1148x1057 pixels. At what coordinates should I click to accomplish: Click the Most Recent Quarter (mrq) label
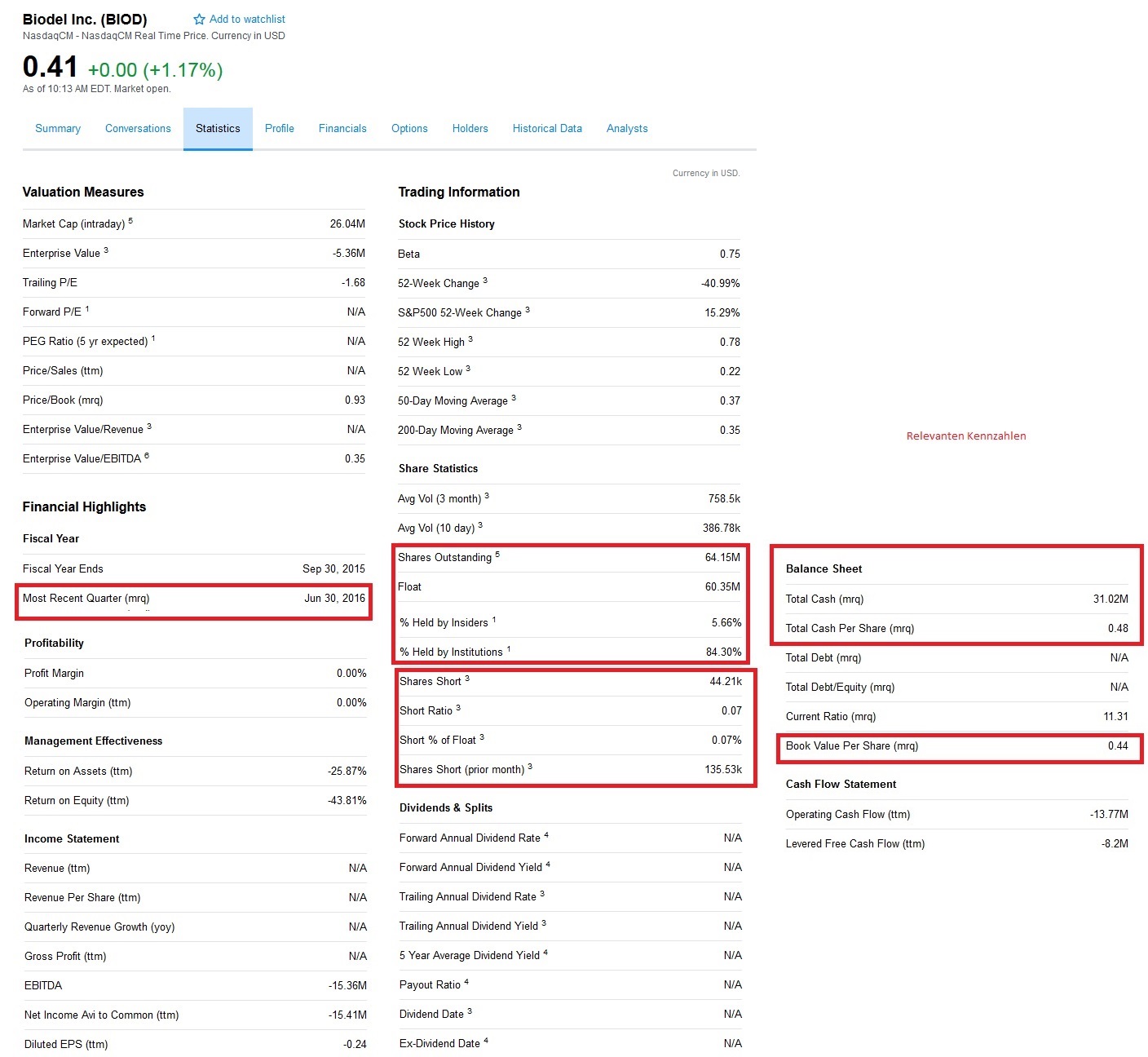pos(86,599)
